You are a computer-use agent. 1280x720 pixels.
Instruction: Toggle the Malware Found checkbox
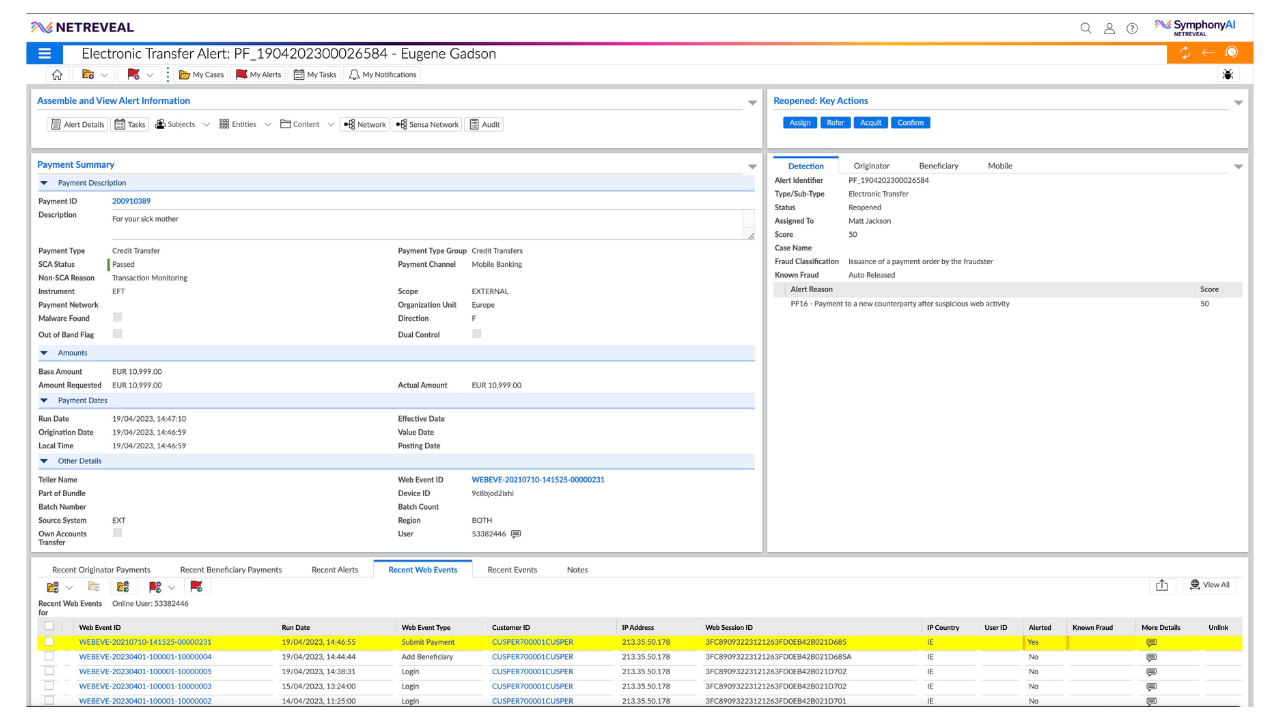coord(117,318)
